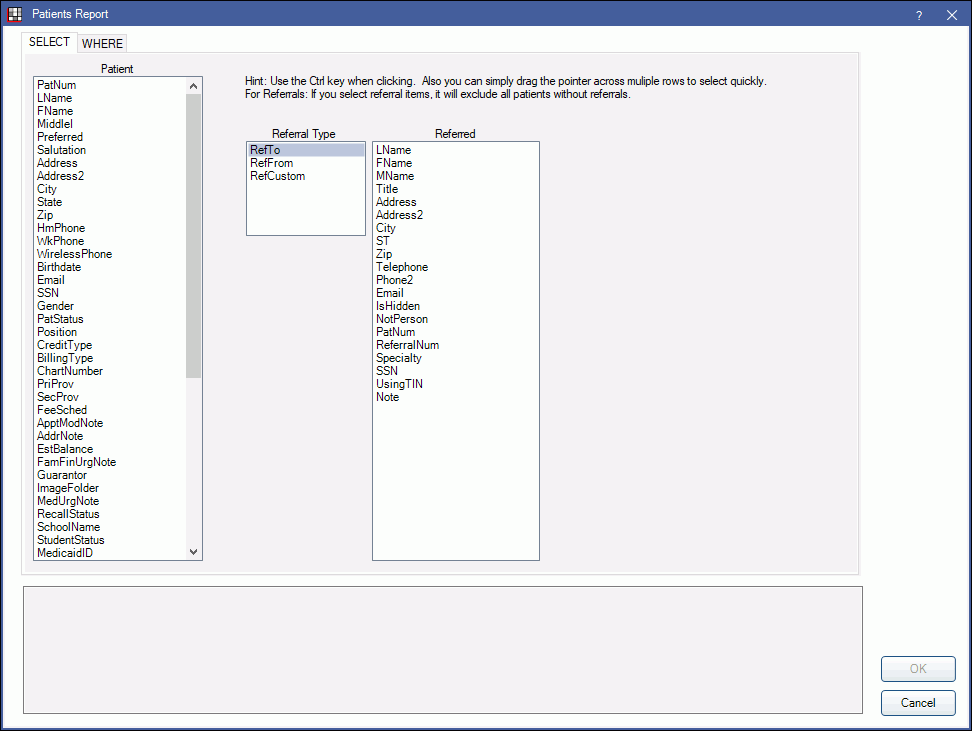Switch to the WHERE tab
972x731 pixels.
pyautogui.click(x=102, y=43)
